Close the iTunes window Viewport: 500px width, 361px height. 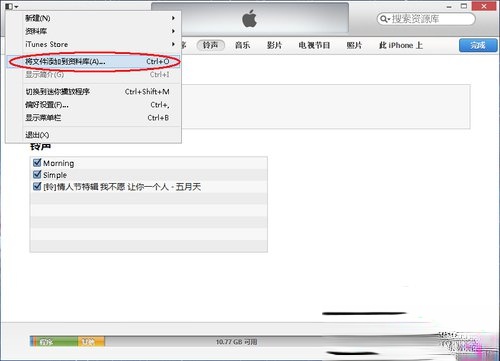(484, 6)
